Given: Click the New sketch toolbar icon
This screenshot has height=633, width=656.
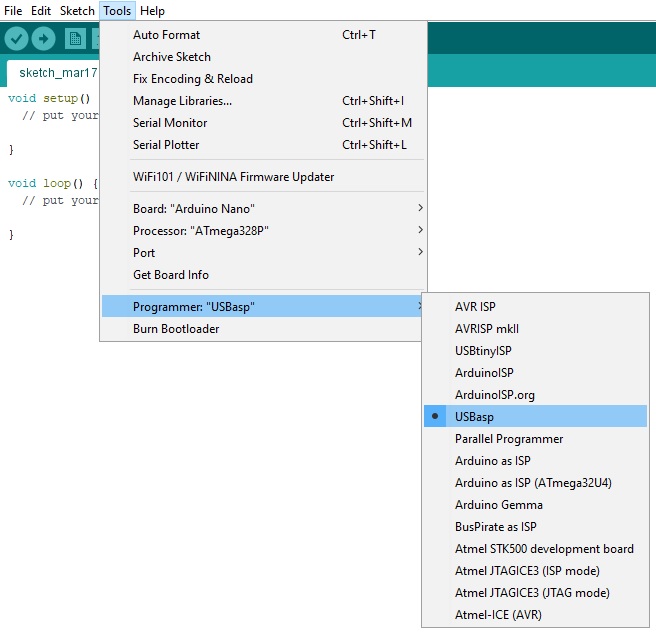Looking at the screenshot, I should (75, 39).
